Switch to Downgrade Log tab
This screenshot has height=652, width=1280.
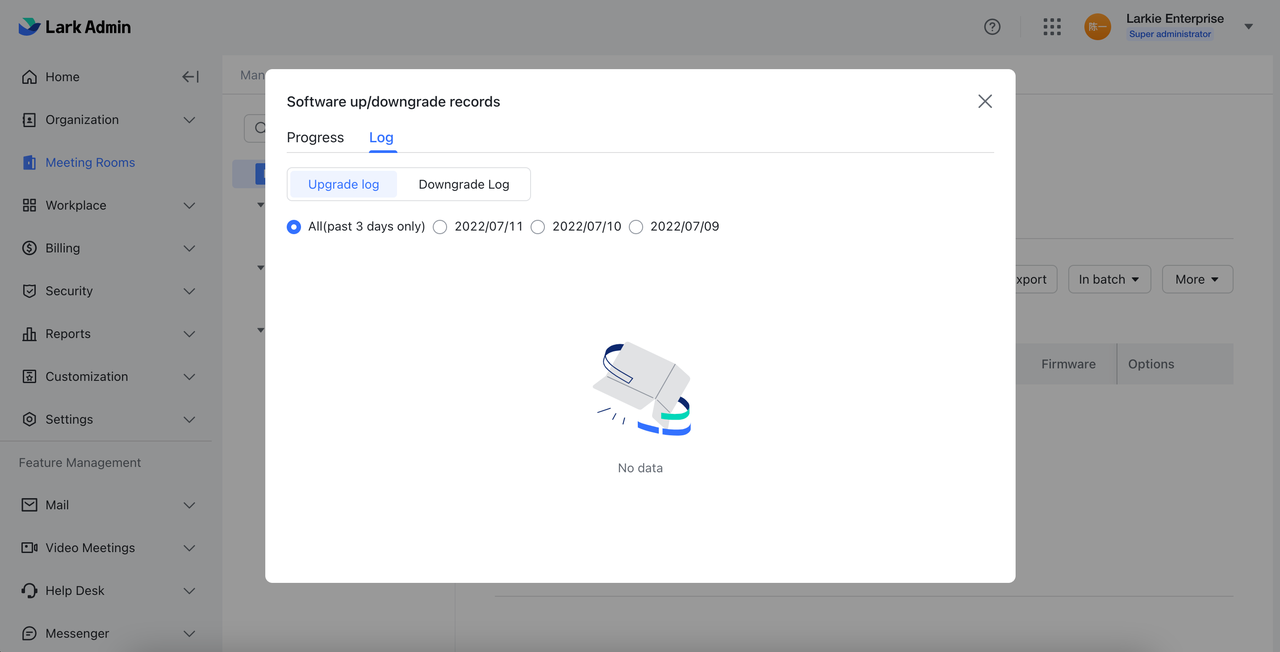(x=464, y=184)
